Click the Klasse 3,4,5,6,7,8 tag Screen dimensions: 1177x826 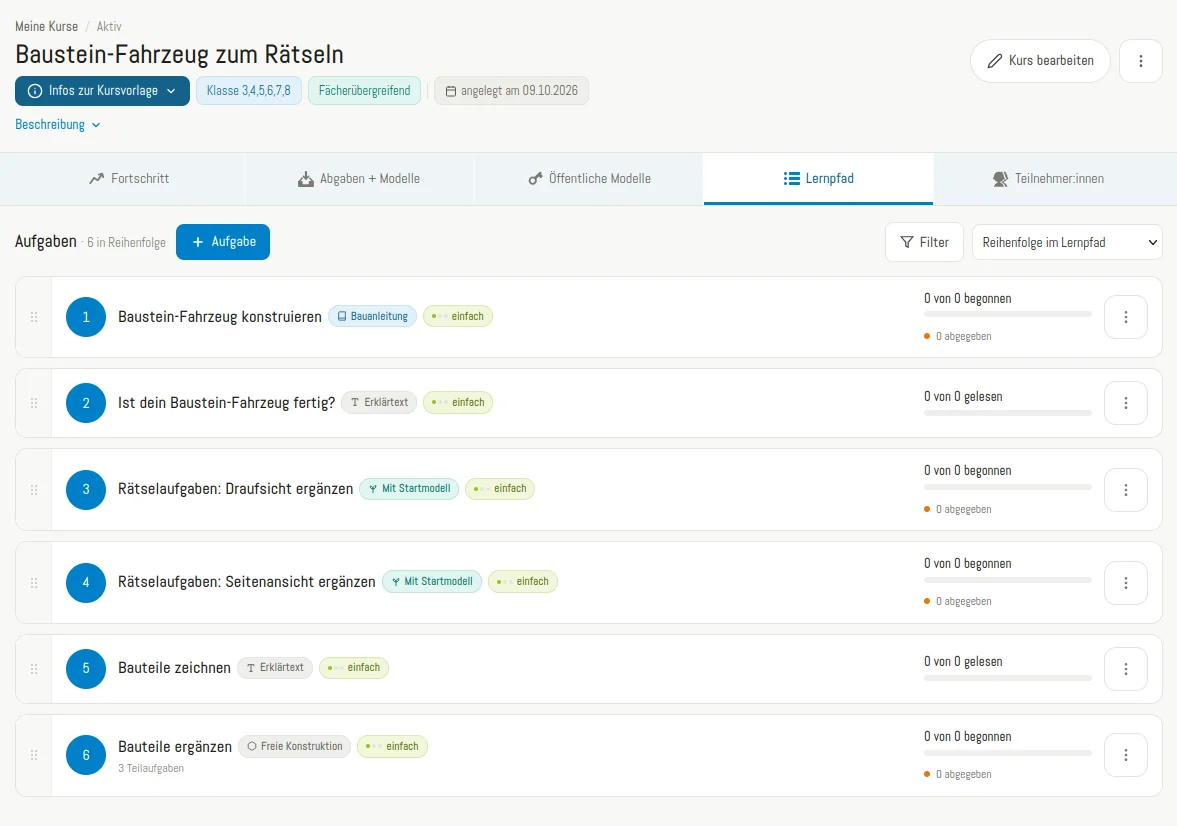(248, 91)
